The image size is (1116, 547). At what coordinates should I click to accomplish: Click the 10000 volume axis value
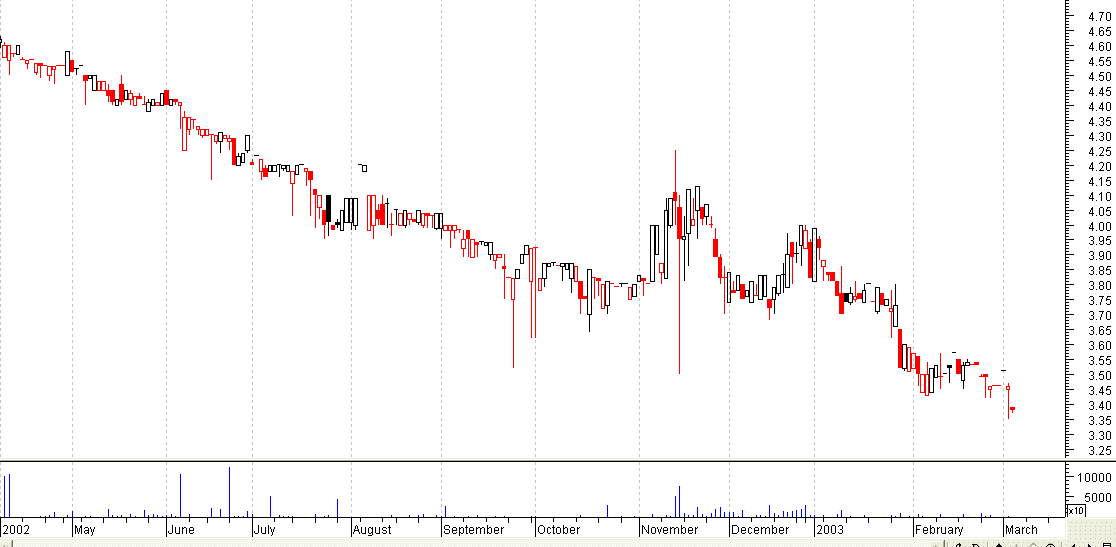tap(1097, 477)
